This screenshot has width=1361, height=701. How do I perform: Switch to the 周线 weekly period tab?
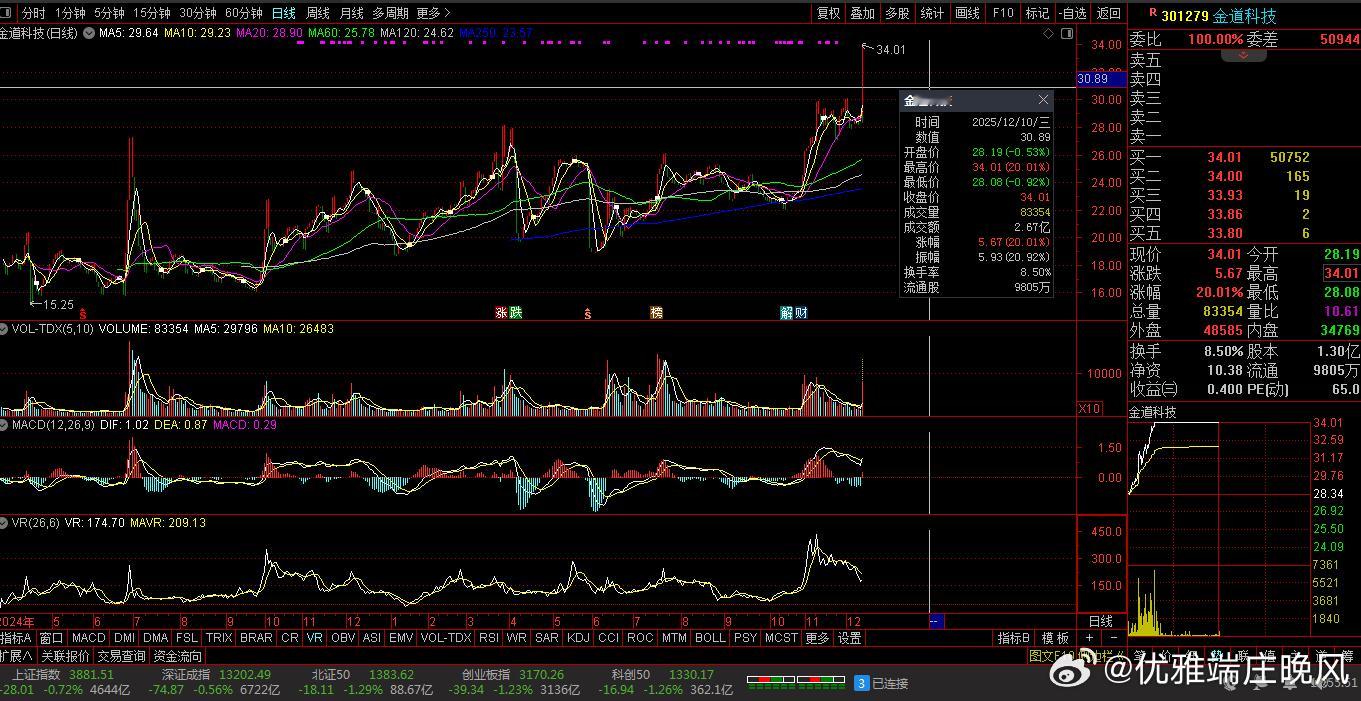[x=318, y=13]
